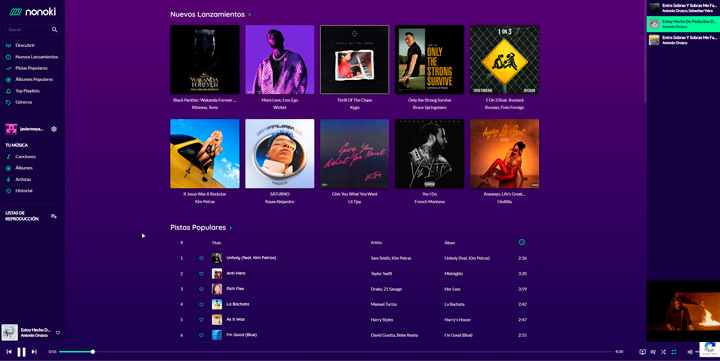Viewport: 720px width, 361px height.
Task: Skip to the previous track
Action: 9,352
